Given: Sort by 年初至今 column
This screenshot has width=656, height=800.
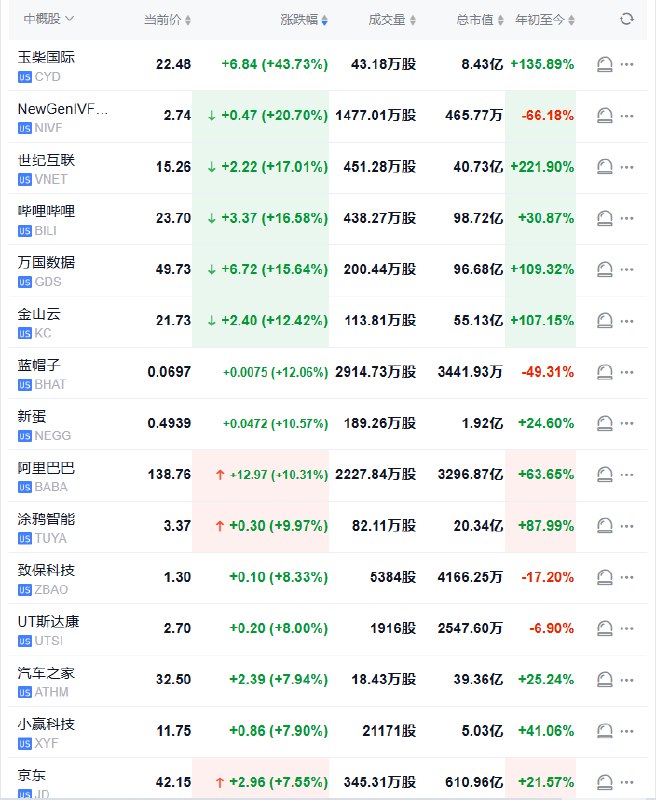Looking at the screenshot, I should (x=545, y=20).
